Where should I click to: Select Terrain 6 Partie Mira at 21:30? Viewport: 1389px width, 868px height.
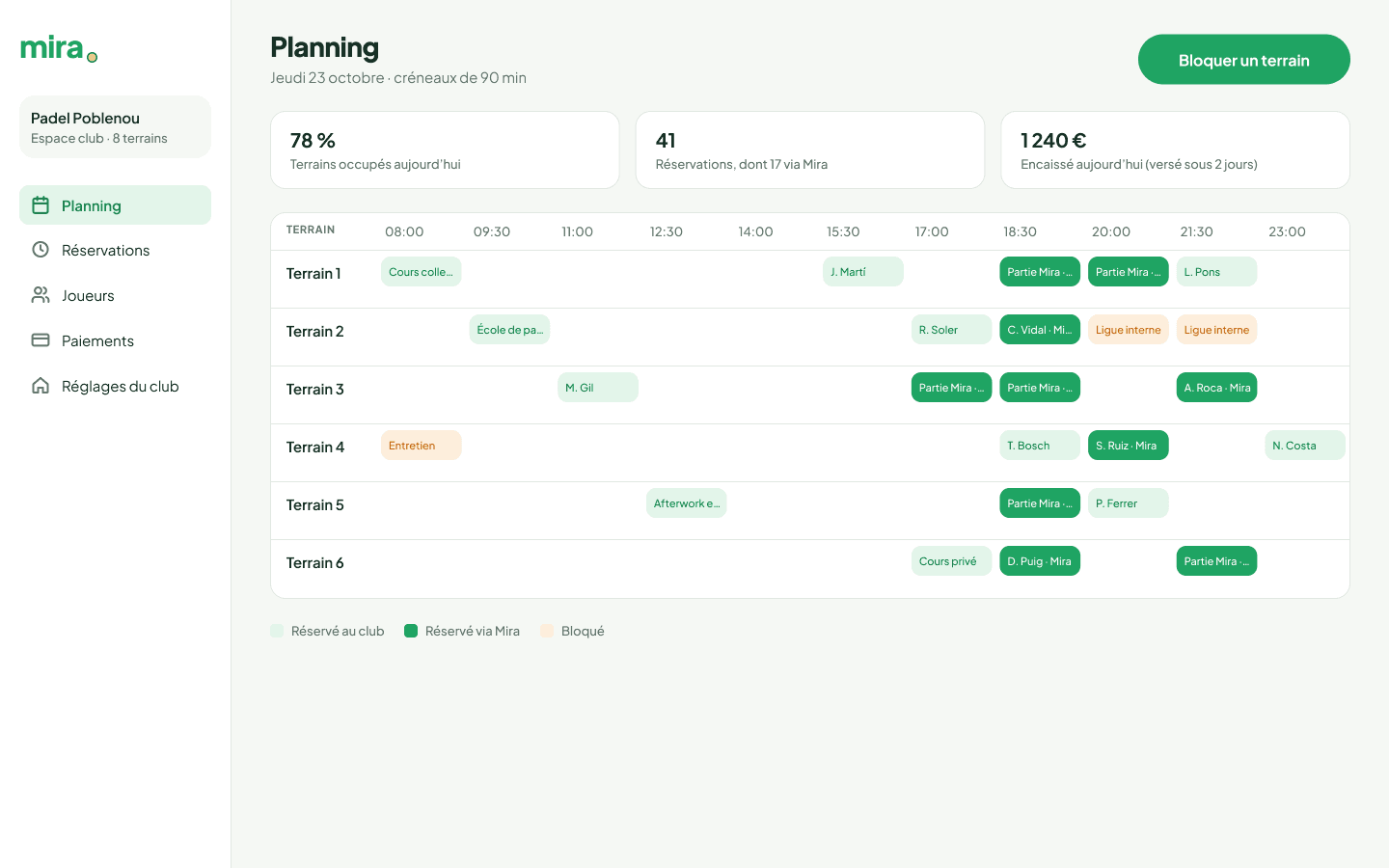tap(1216, 561)
